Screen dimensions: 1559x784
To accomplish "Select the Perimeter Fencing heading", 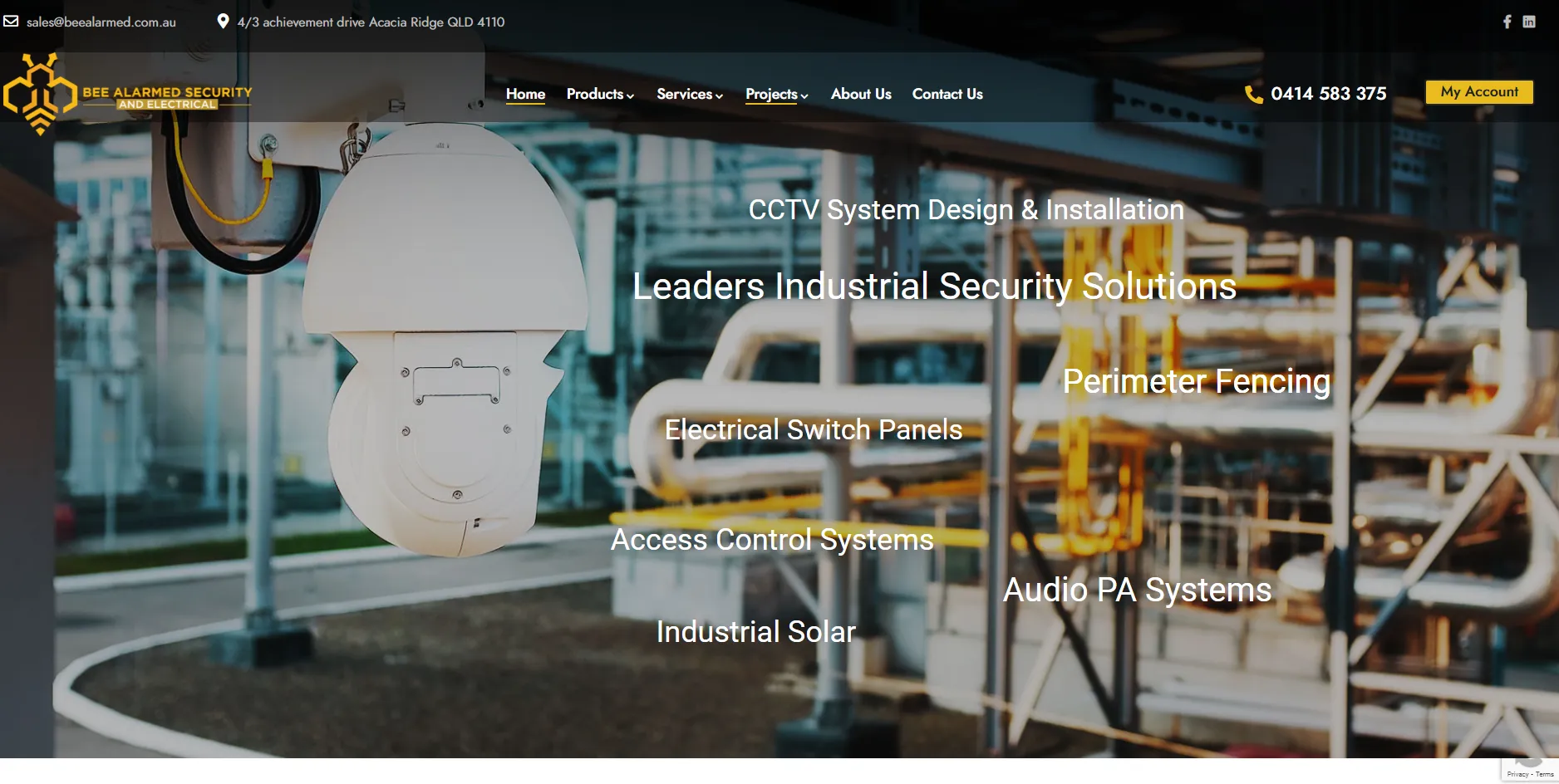I will [x=1197, y=381].
